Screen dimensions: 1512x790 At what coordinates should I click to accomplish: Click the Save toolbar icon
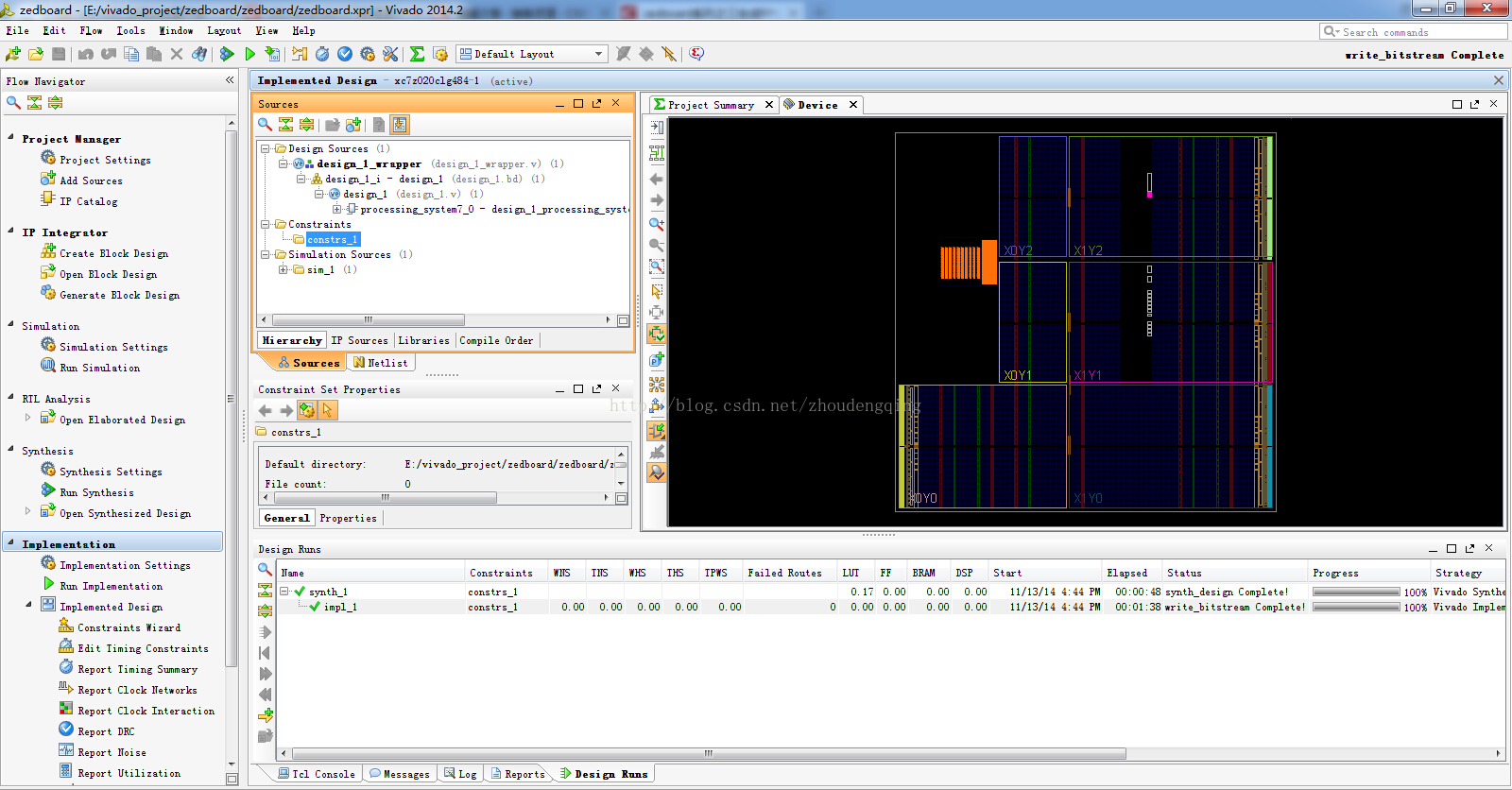59,54
